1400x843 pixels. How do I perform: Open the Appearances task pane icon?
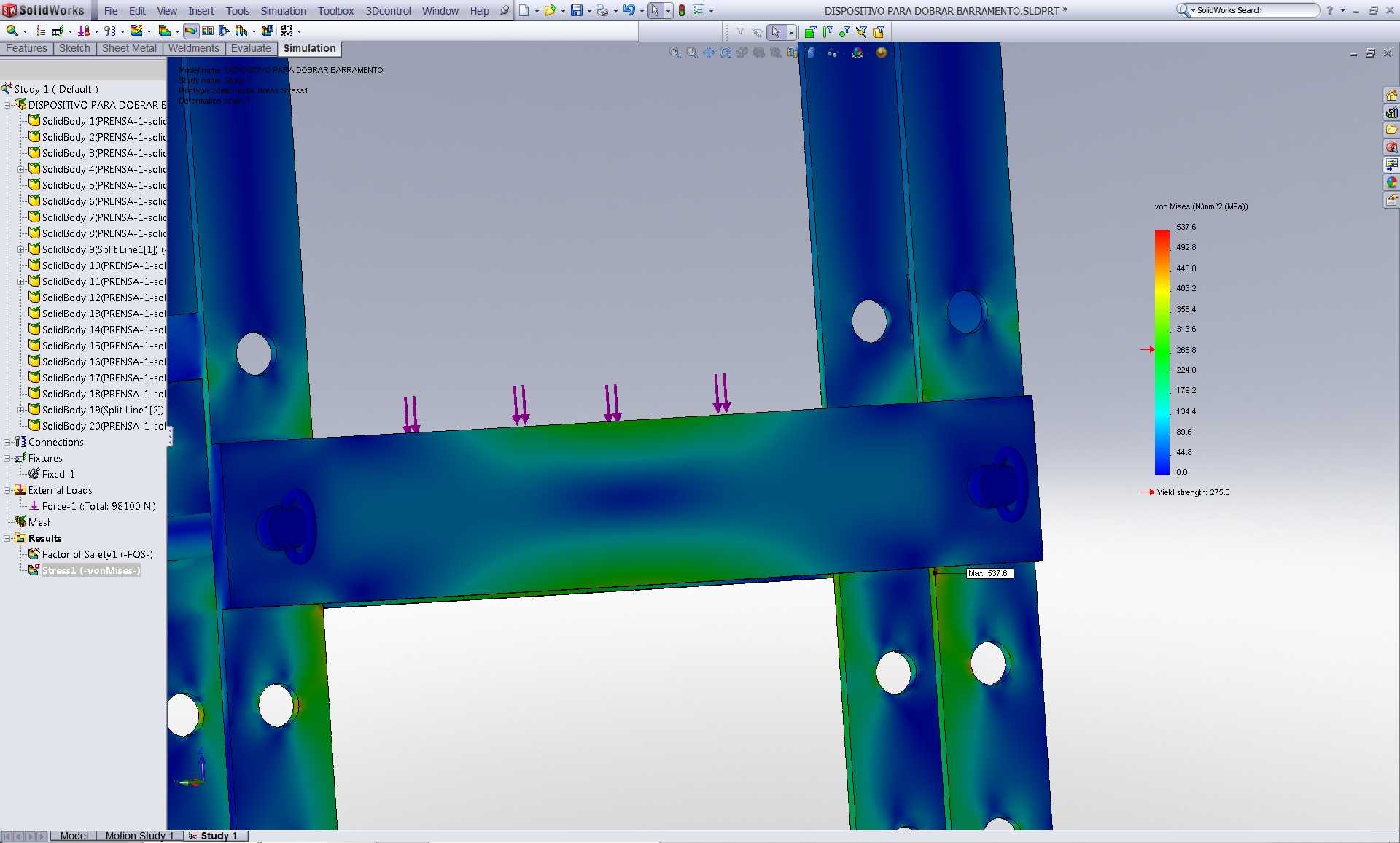(1391, 182)
